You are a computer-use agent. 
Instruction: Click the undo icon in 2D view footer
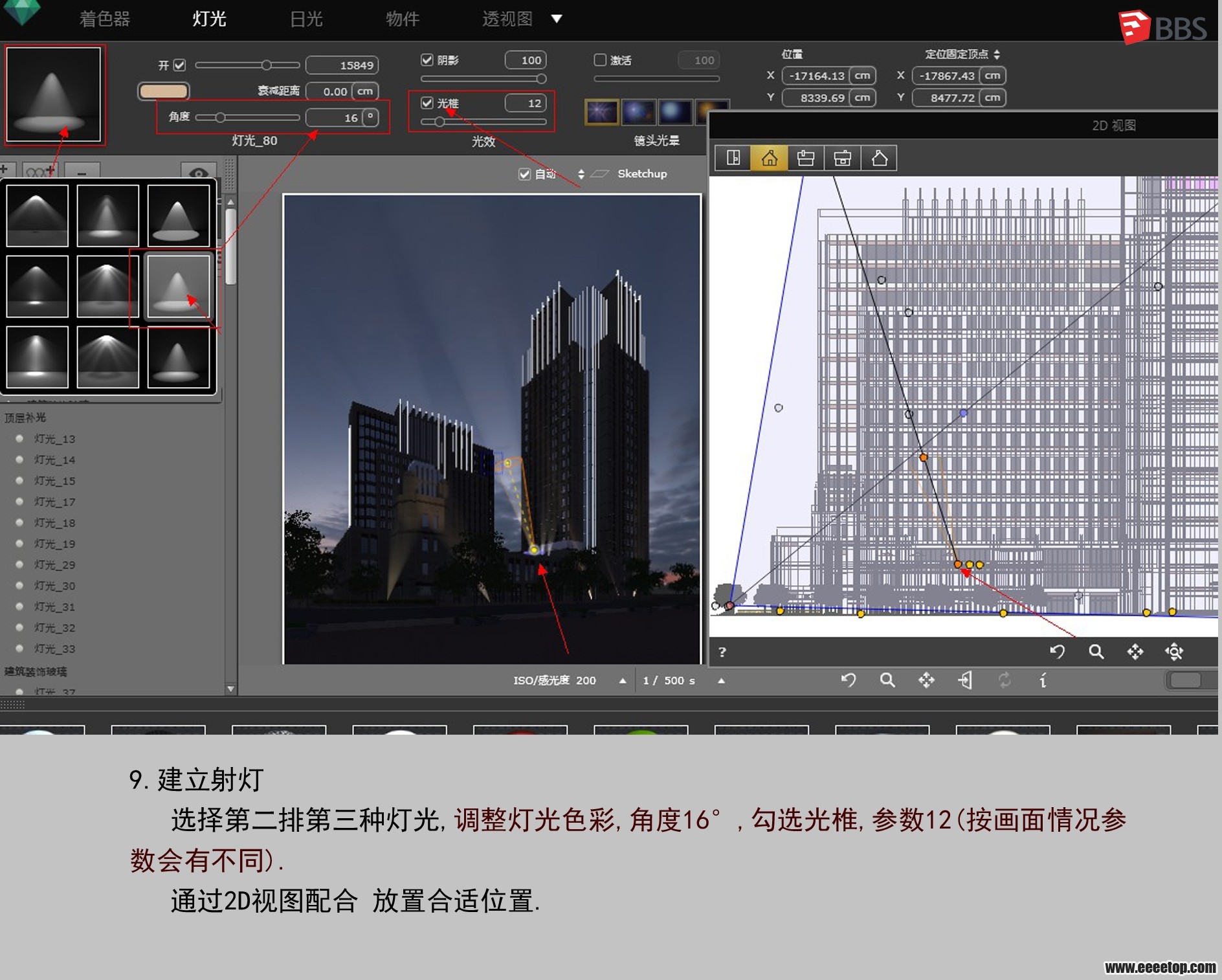(x=1057, y=652)
